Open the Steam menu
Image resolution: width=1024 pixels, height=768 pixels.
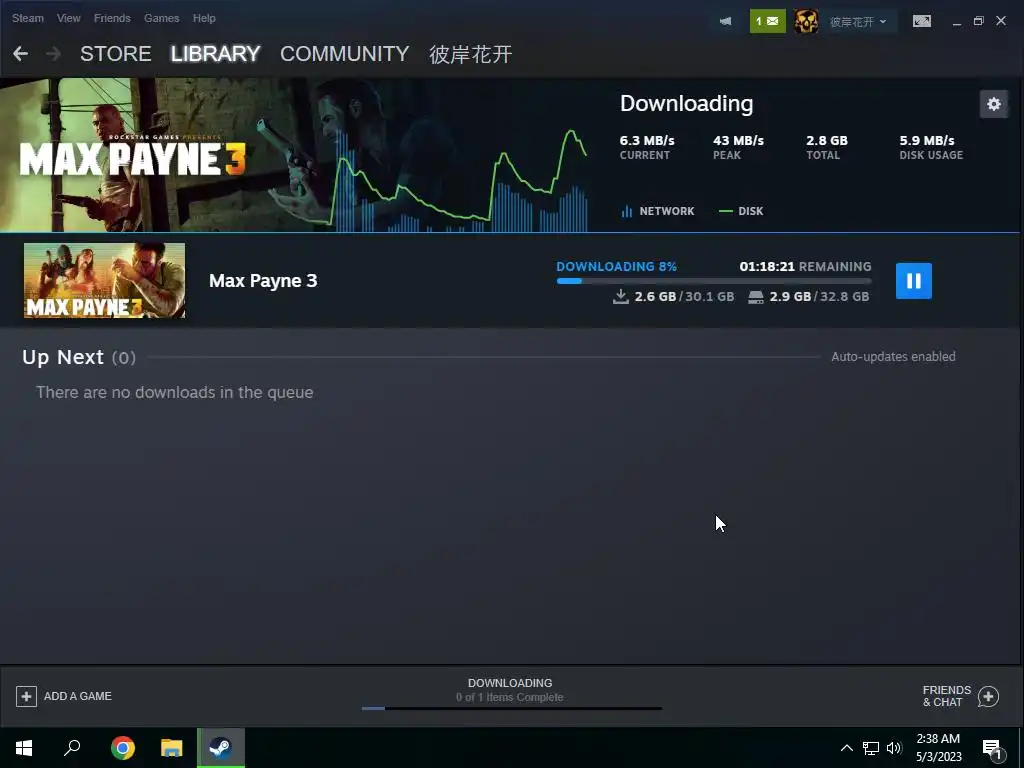[x=27, y=18]
